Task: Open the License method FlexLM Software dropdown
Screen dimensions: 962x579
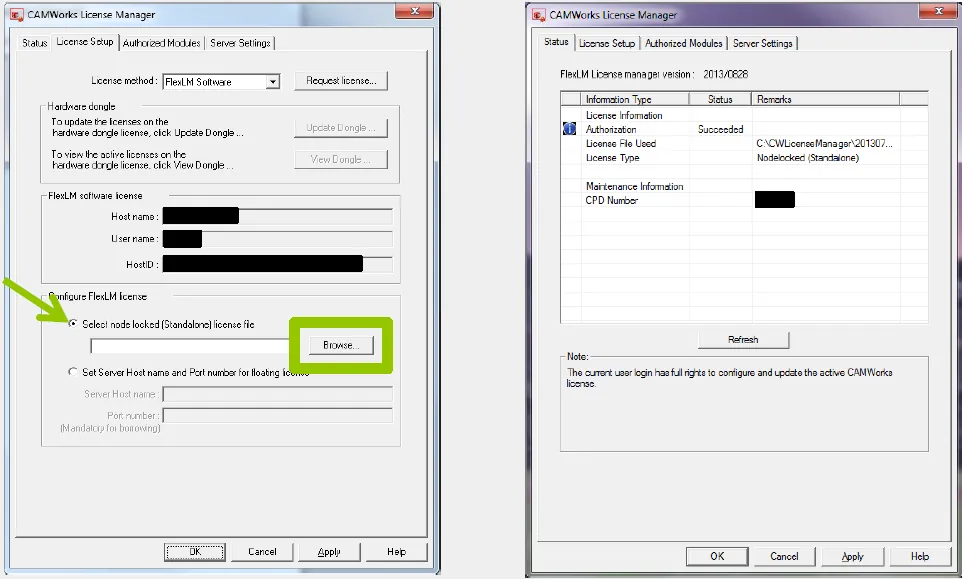Action: click(221, 82)
